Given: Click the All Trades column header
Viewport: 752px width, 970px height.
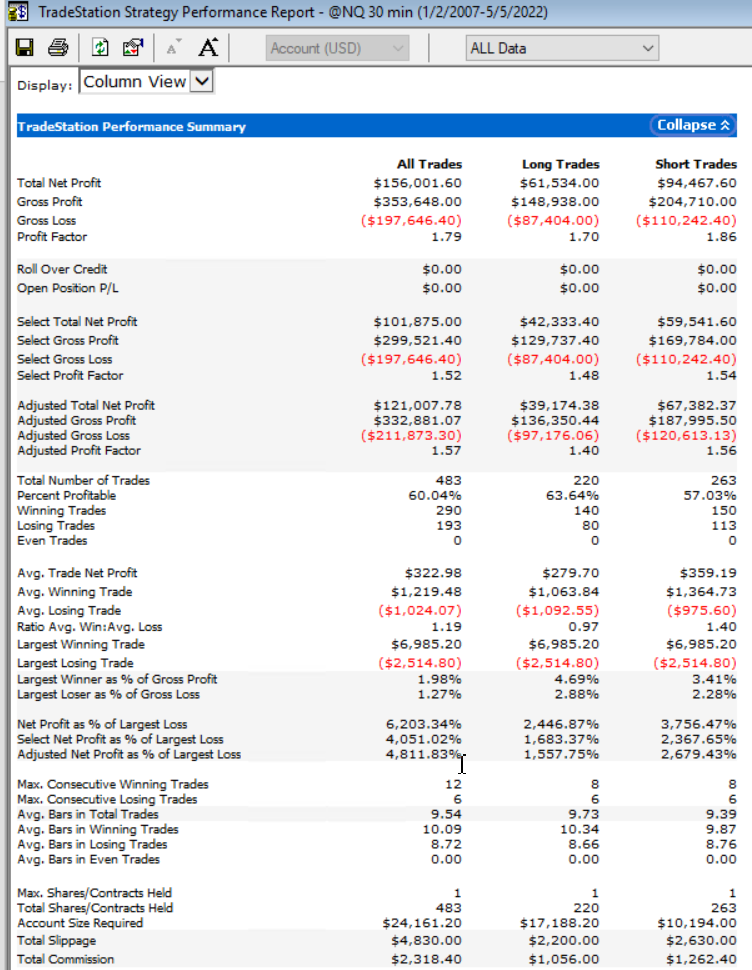Looking at the screenshot, I should point(429,164).
